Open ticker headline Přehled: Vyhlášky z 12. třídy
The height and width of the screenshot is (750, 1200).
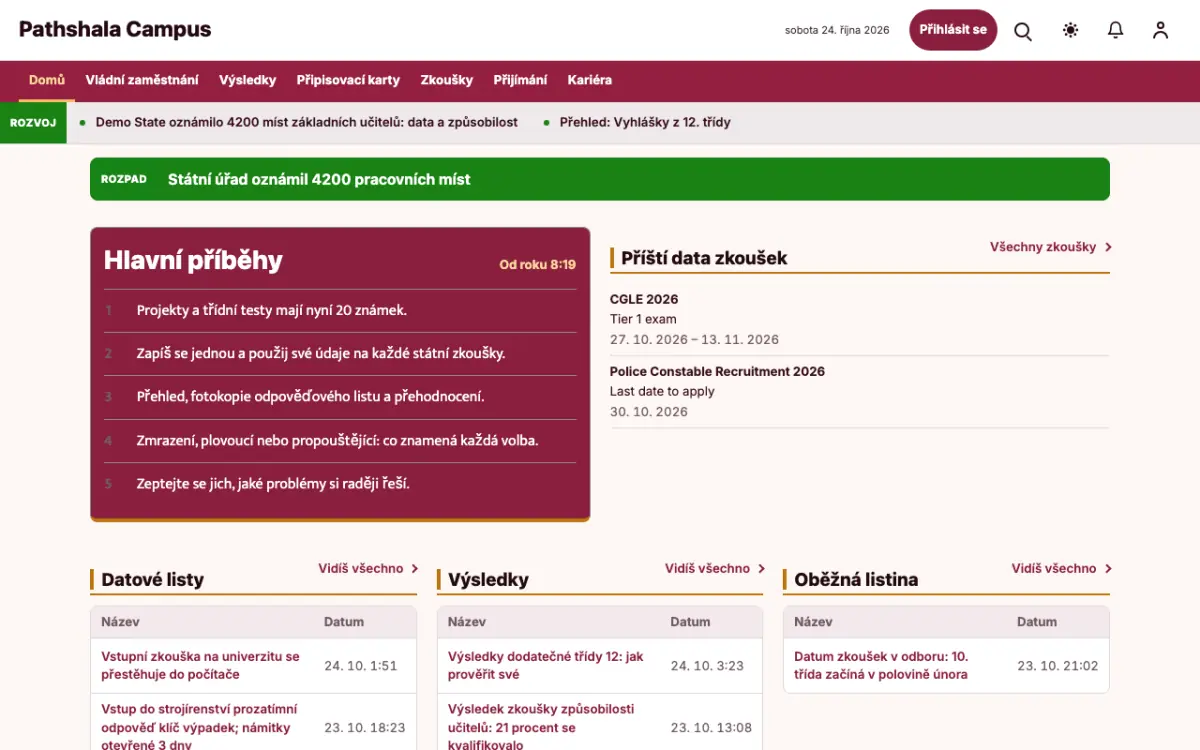click(645, 122)
